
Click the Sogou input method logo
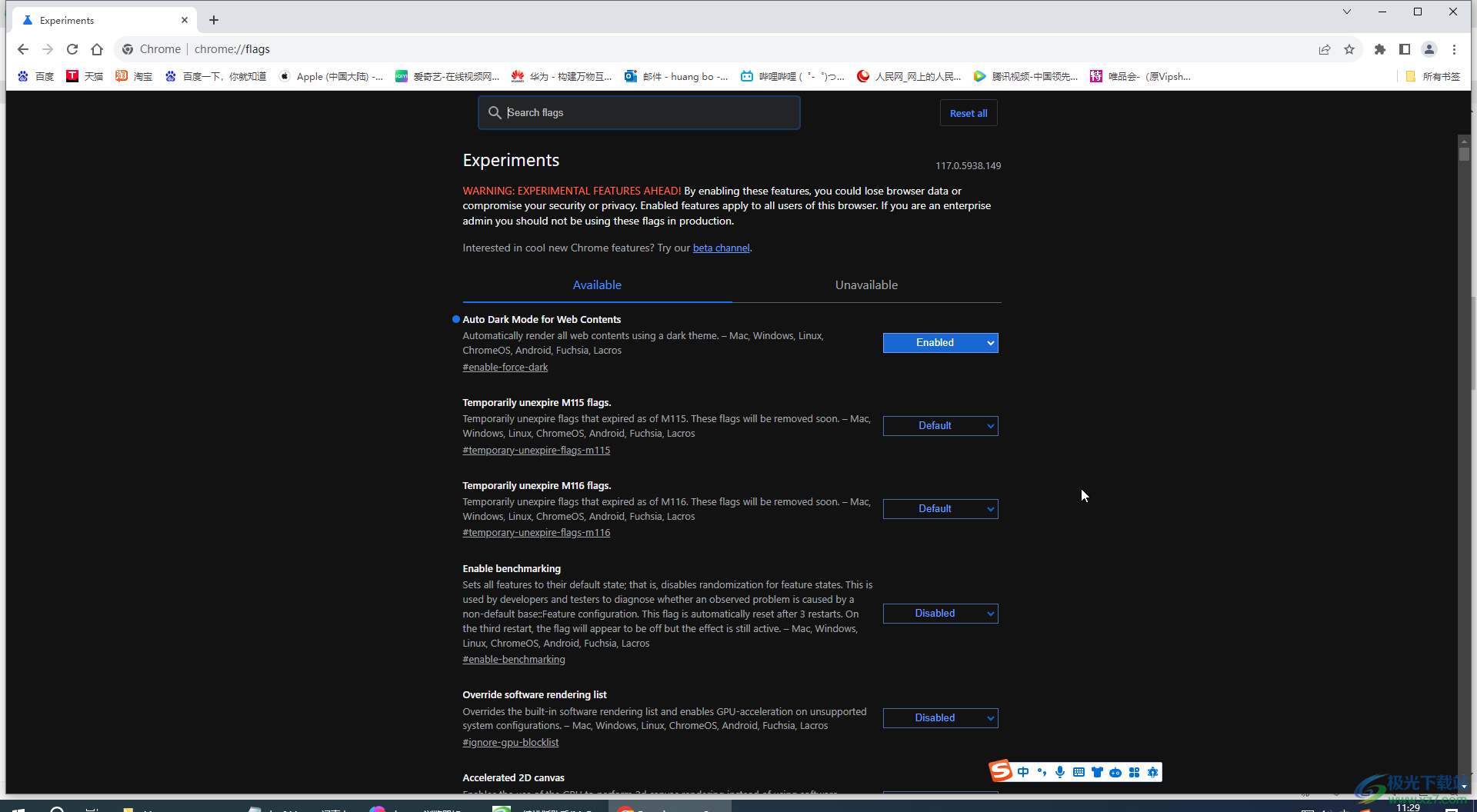[x=1000, y=770]
